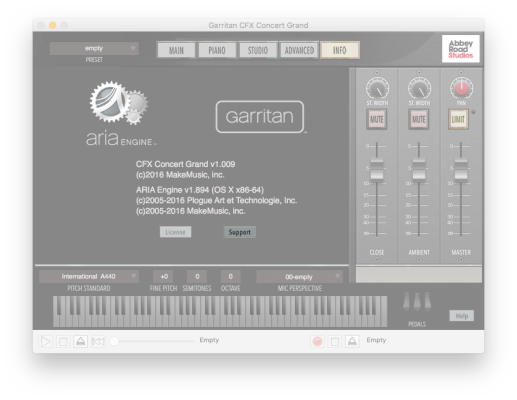This screenshot has width=517, height=400.
Task: Select the INFO tab
Action: pyautogui.click(x=340, y=50)
